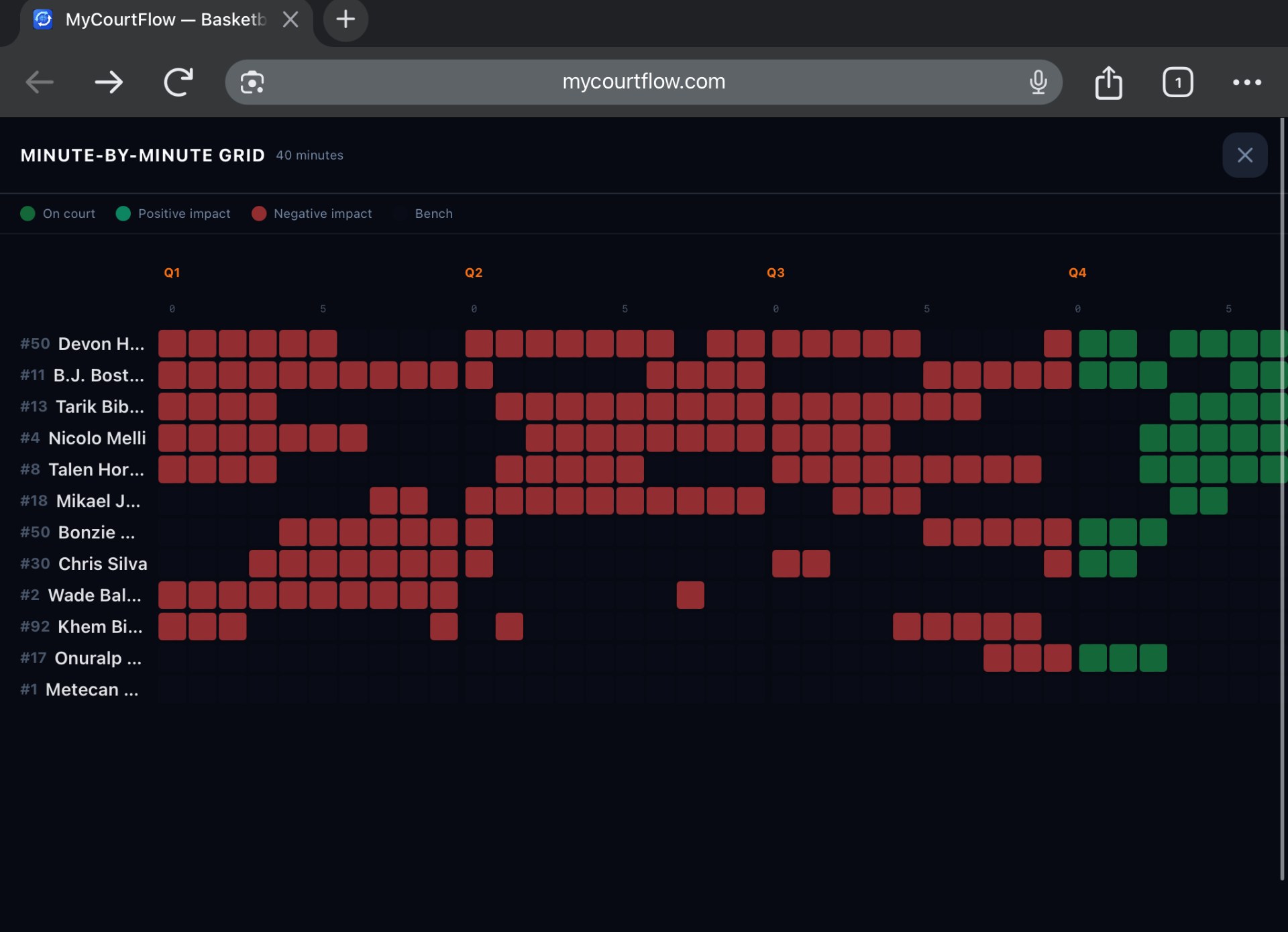Image resolution: width=1288 pixels, height=932 pixels.
Task: Close the MyCourtFlow browser tab
Action: (x=290, y=19)
